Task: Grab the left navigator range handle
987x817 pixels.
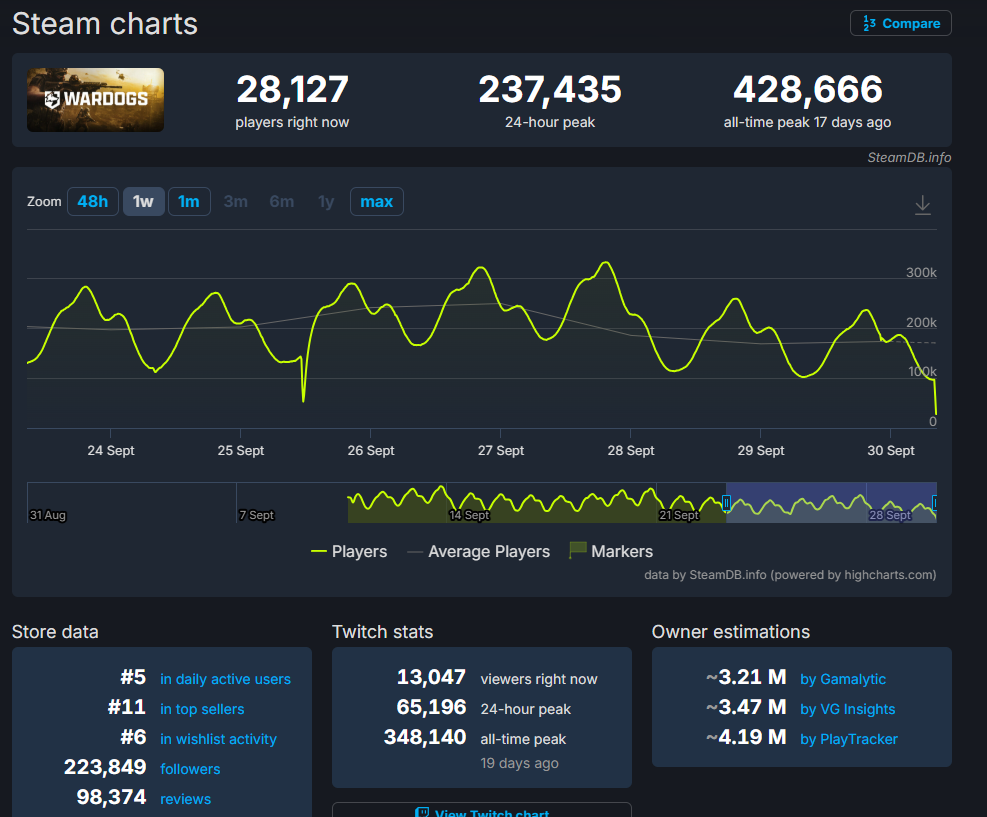Action: (726, 503)
